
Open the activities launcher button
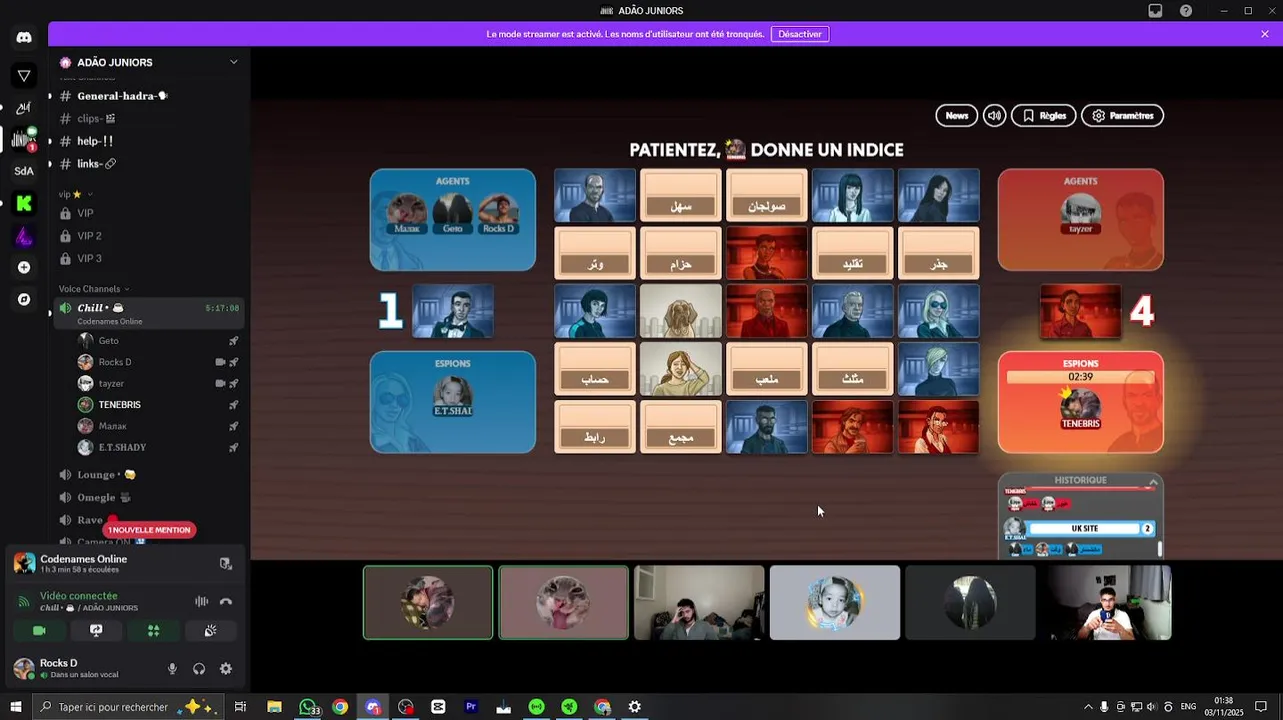(153, 631)
